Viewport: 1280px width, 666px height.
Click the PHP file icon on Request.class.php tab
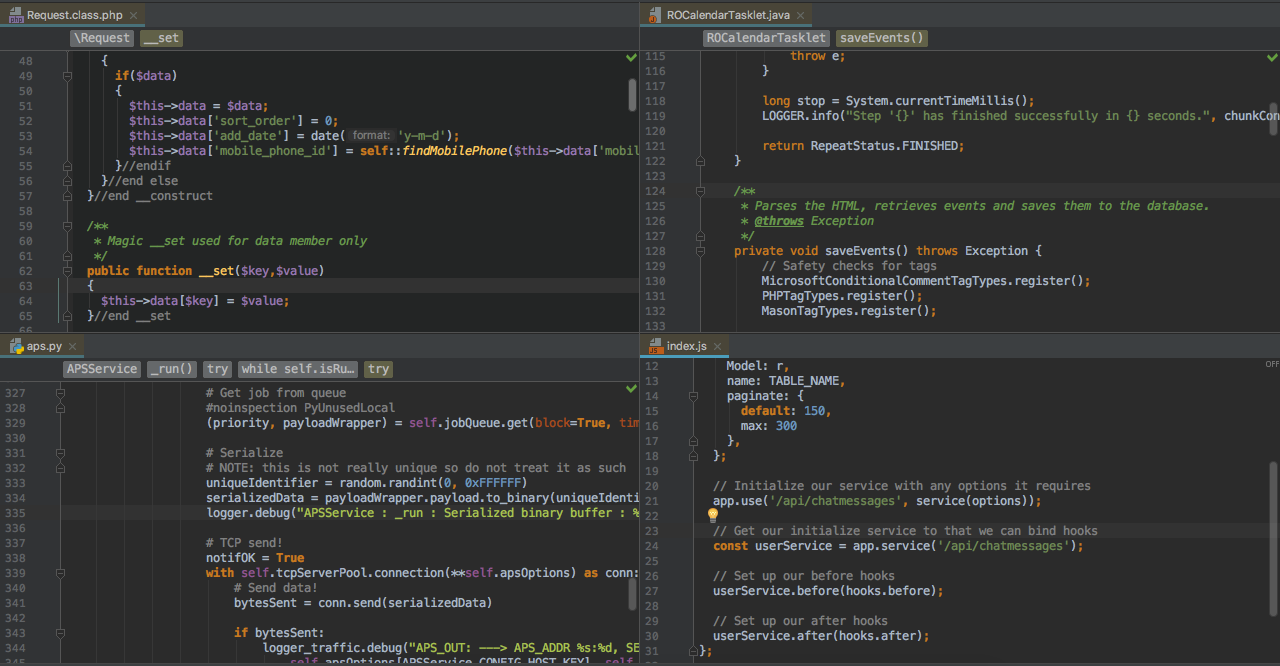pos(17,15)
